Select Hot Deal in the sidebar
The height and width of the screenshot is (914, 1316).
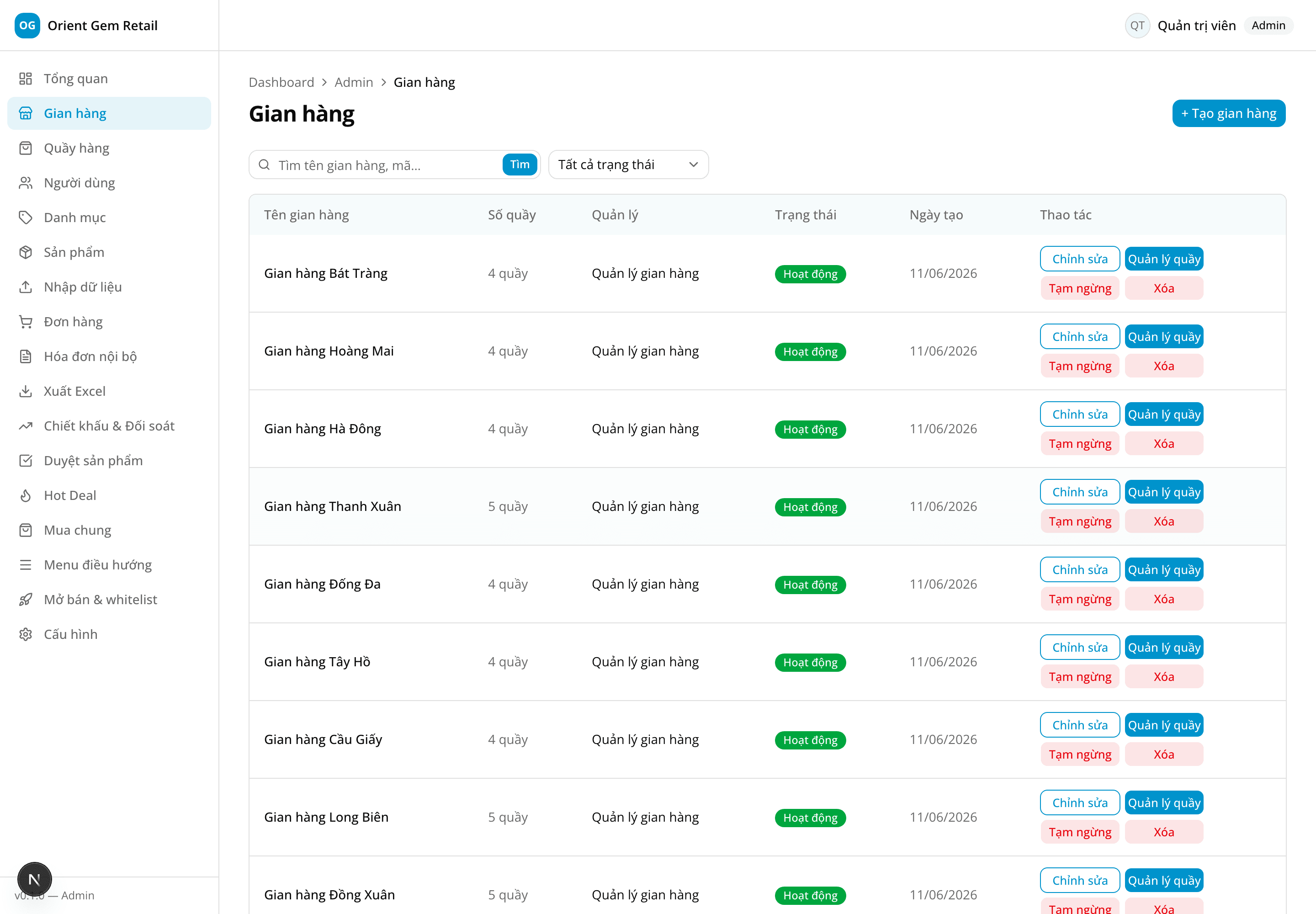[109, 495]
